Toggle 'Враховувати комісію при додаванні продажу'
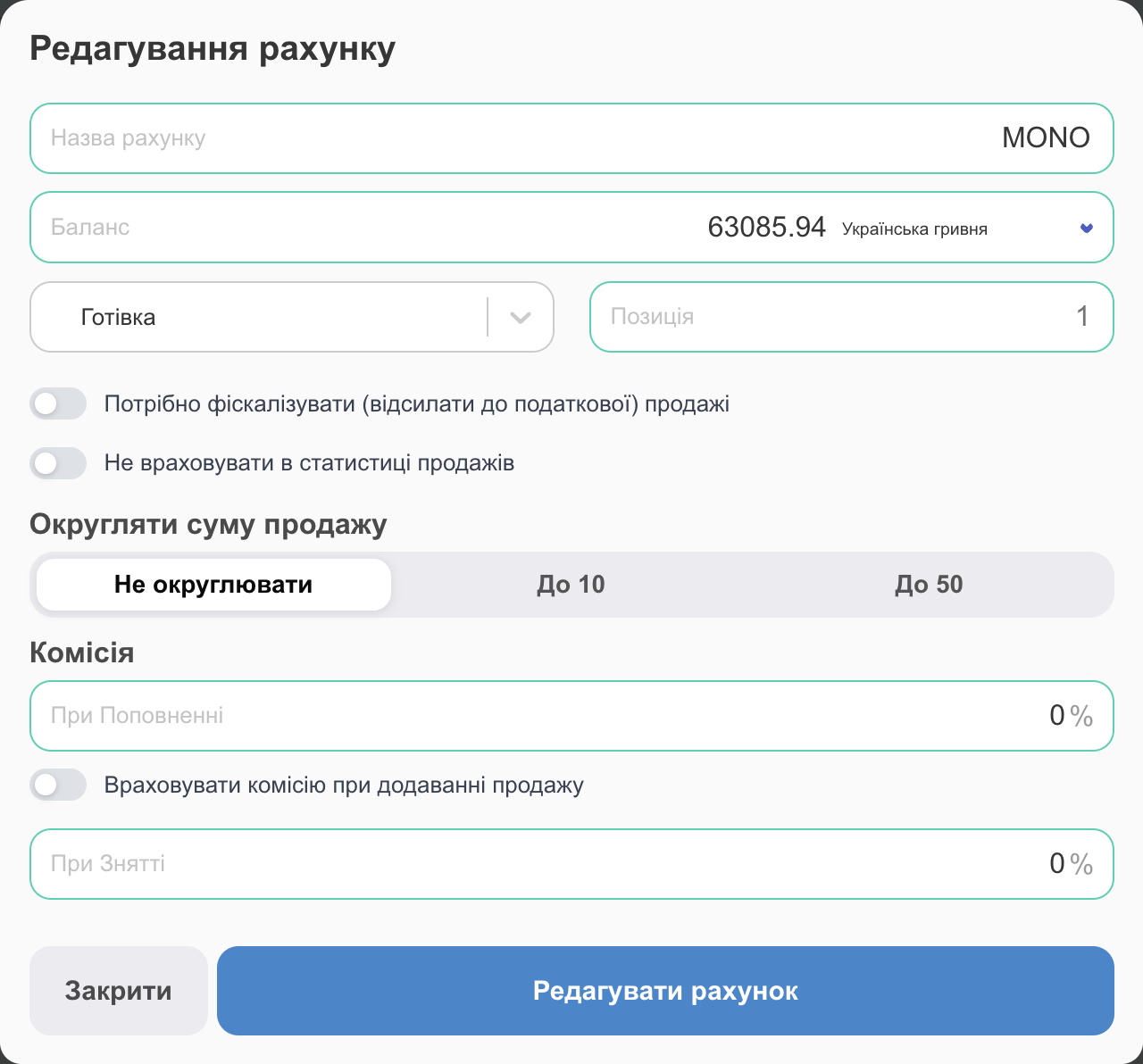The width and height of the screenshot is (1143, 1064). (x=58, y=785)
